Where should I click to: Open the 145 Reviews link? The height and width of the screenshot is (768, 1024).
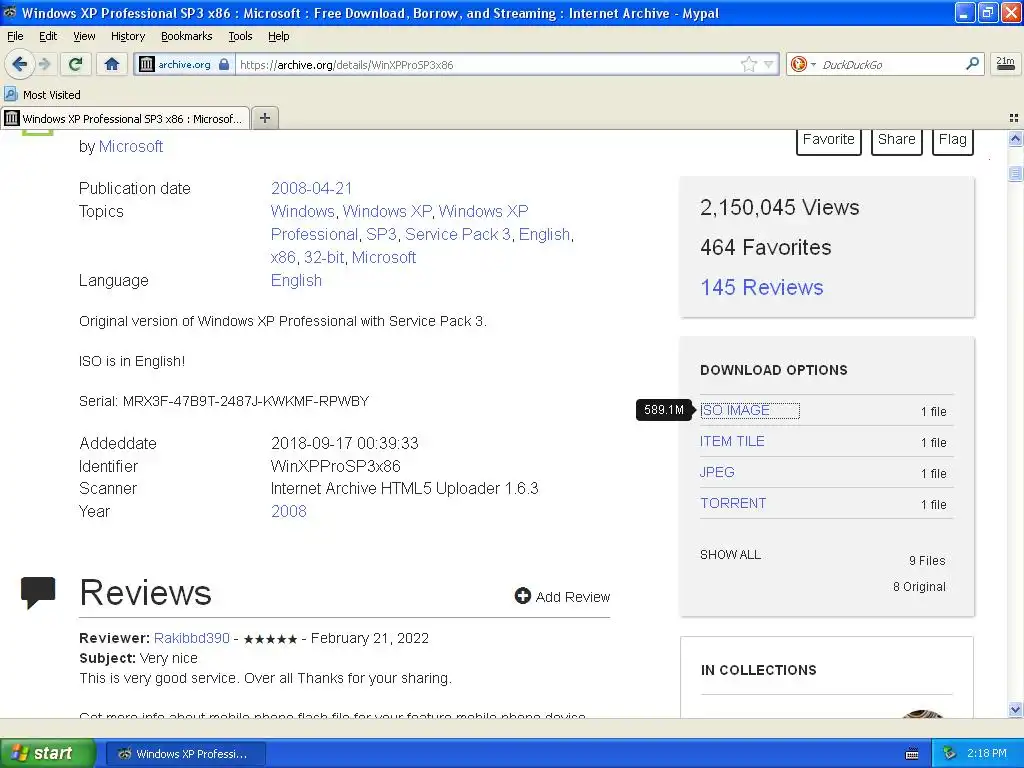click(x=761, y=287)
